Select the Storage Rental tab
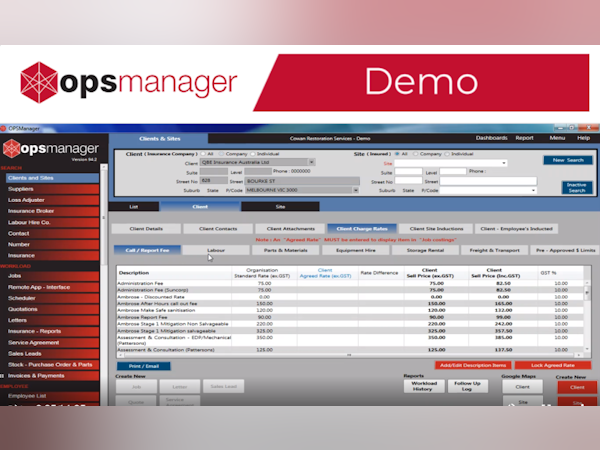The height and width of the screenshot is (450, 600). [425, 250]
